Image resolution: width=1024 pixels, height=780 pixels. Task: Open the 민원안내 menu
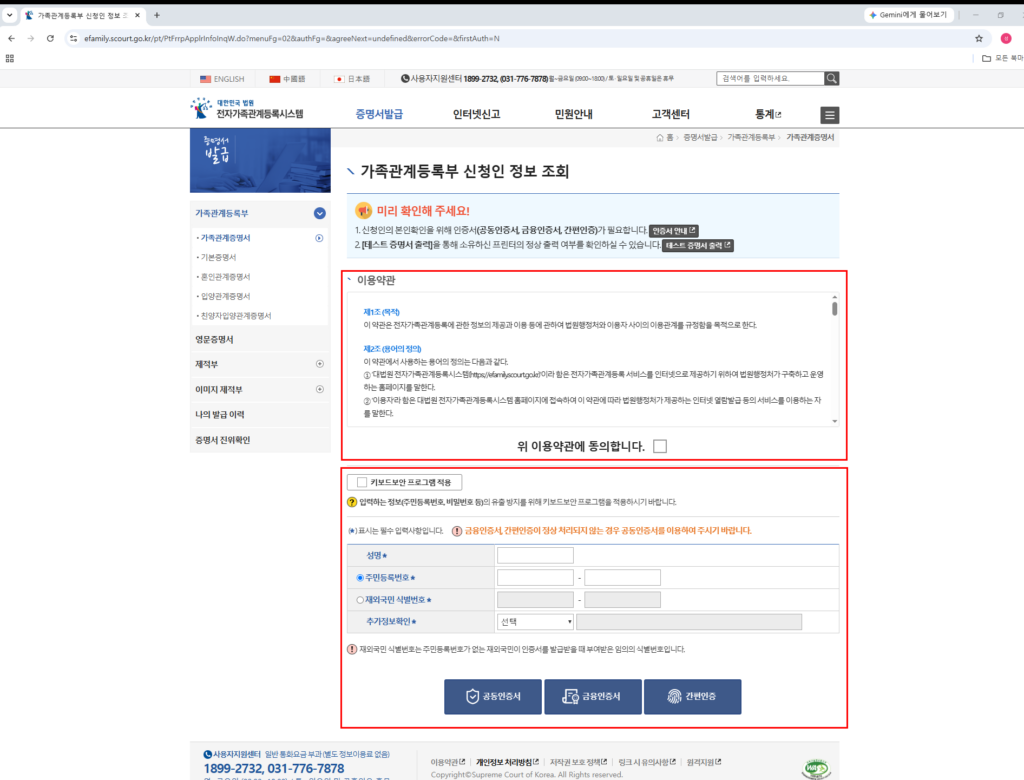point(573,114)
